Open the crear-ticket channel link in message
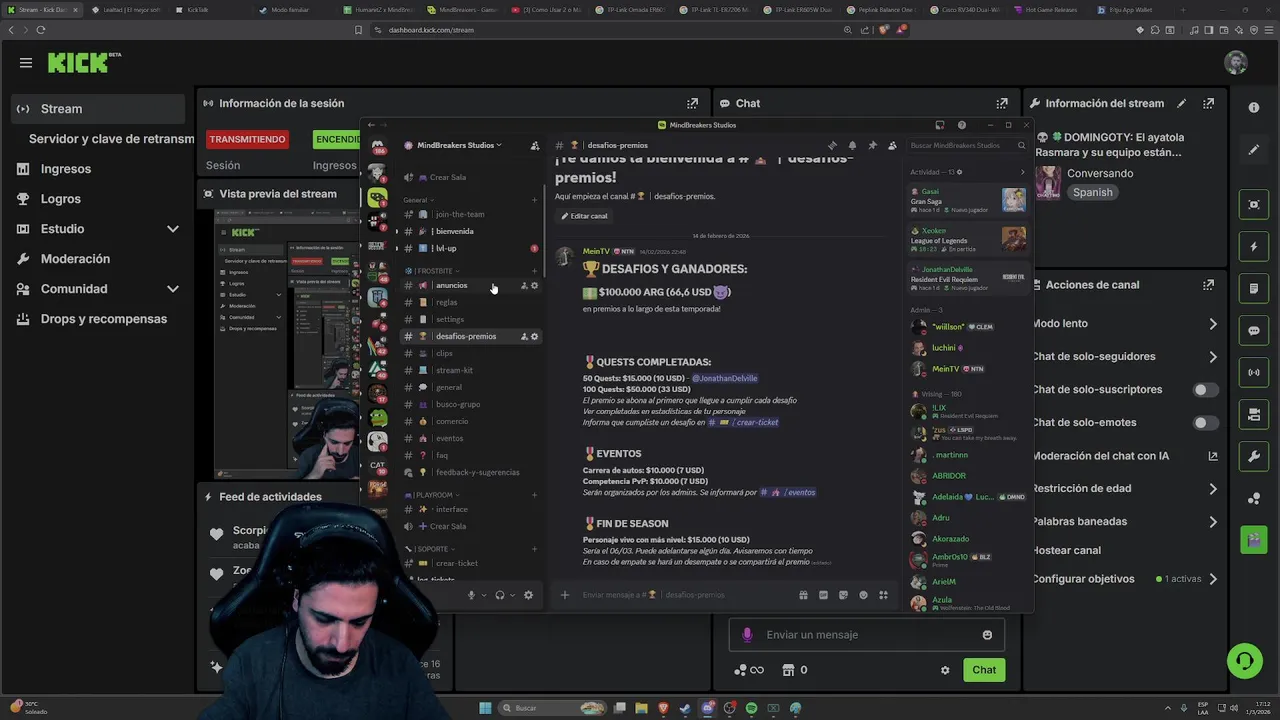This screenshot has height=720, width=1280. [743, 422]
